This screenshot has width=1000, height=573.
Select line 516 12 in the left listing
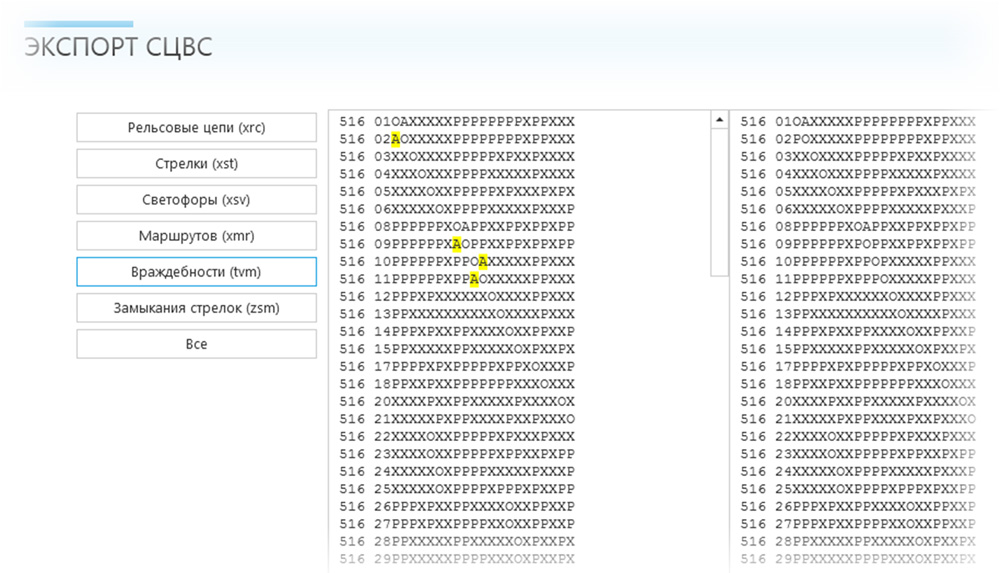coord(457,297)
